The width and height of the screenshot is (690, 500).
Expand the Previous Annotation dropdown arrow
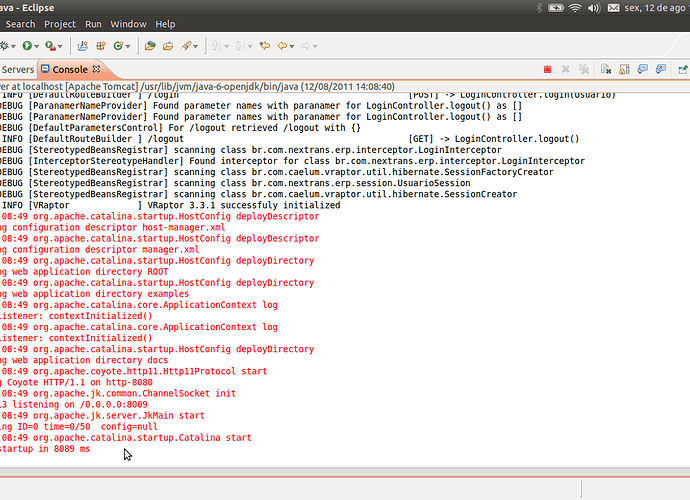pyautogui.click(x=250, y=46)
